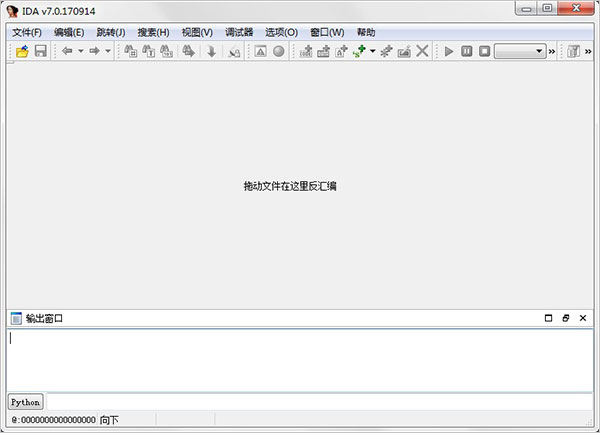Click the green plus signature icon
The image size is (600, 433).
pos(359,51)
